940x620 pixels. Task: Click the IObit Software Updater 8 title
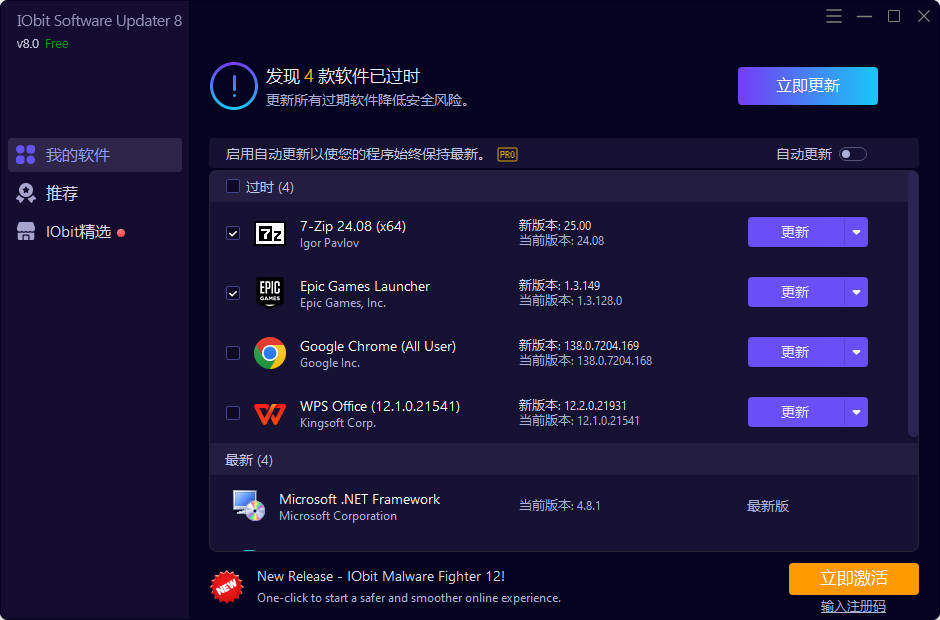tap(99, 20)
